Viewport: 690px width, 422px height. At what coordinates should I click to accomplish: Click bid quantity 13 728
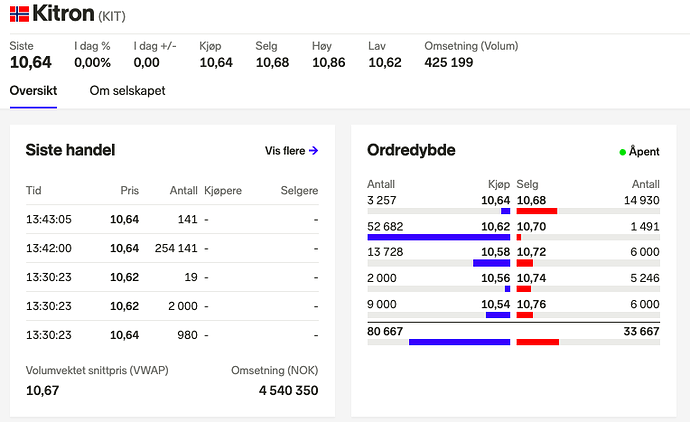click(385, 252)
